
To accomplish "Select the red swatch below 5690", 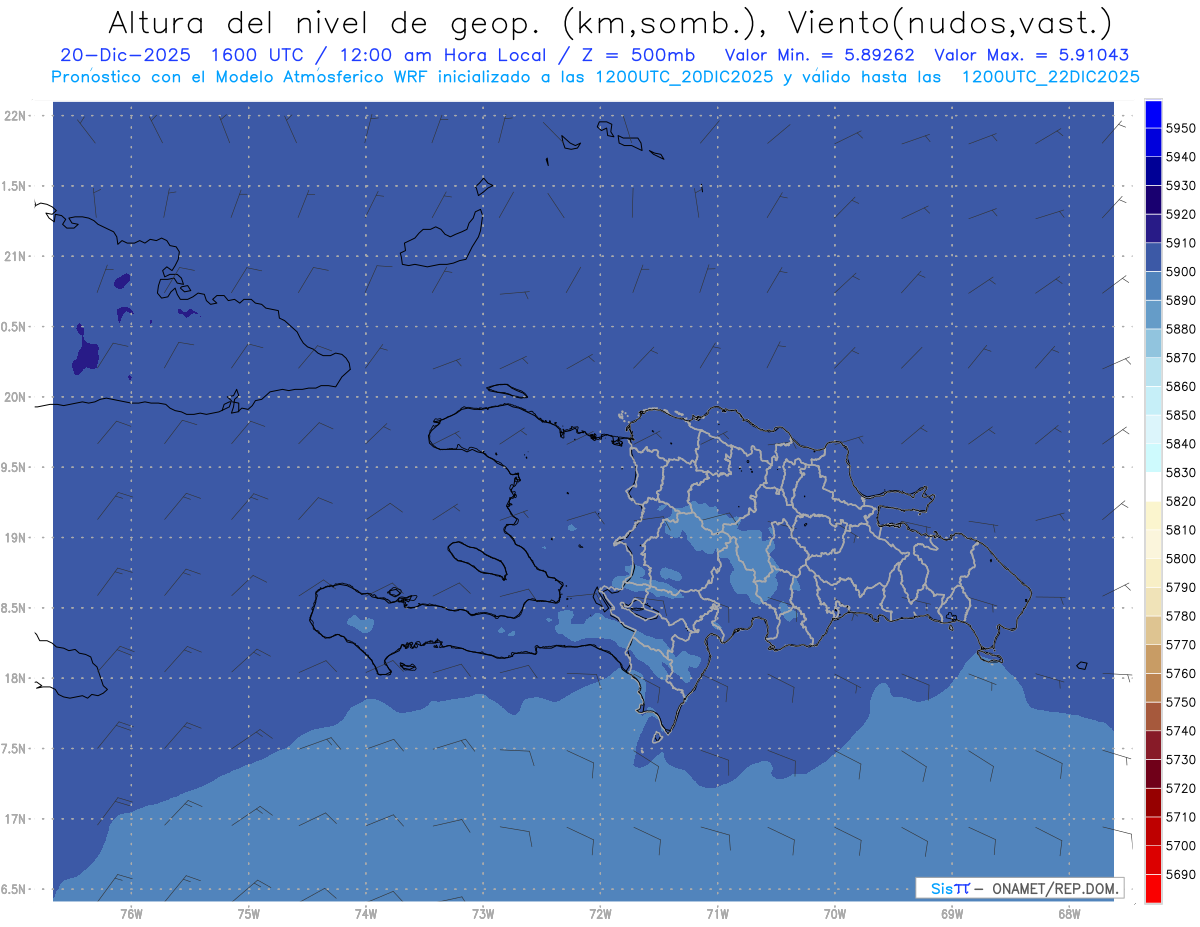I will click(1153, 889).
